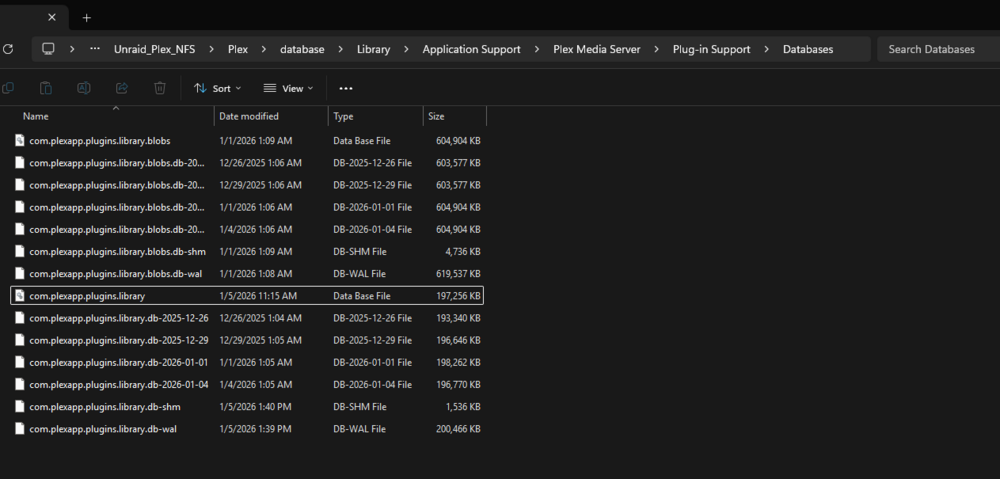The height and width of the screenshot is (479, 1000).
Task: Expand the chevron after database breadcrumb
Action: coord(341,49)
